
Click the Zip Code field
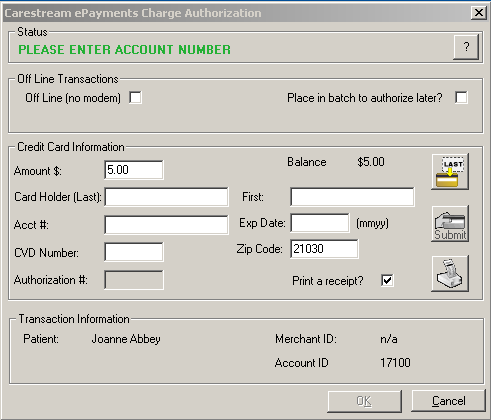(324, 249)
